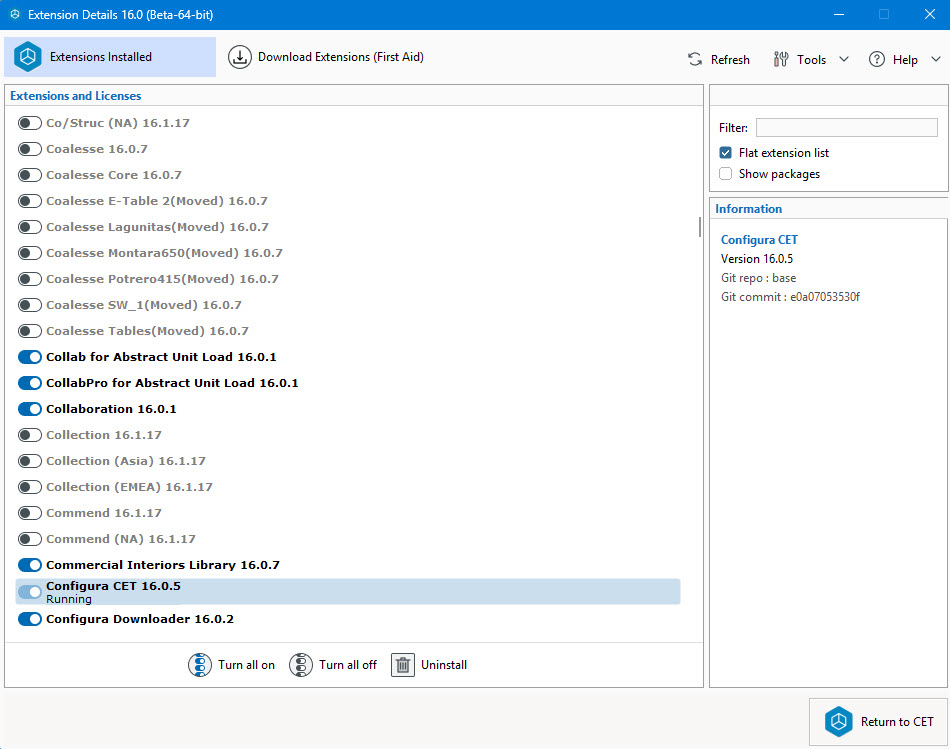Click the Uninstall trash can icon
The image size is (950, 749).
pos(403,665)
